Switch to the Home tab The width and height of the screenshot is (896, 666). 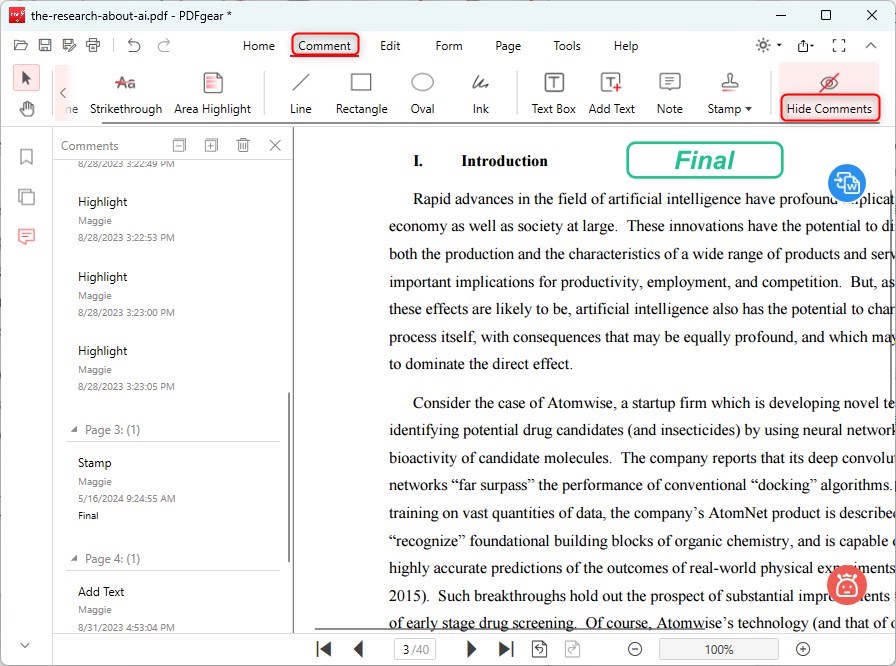(259, 46)
